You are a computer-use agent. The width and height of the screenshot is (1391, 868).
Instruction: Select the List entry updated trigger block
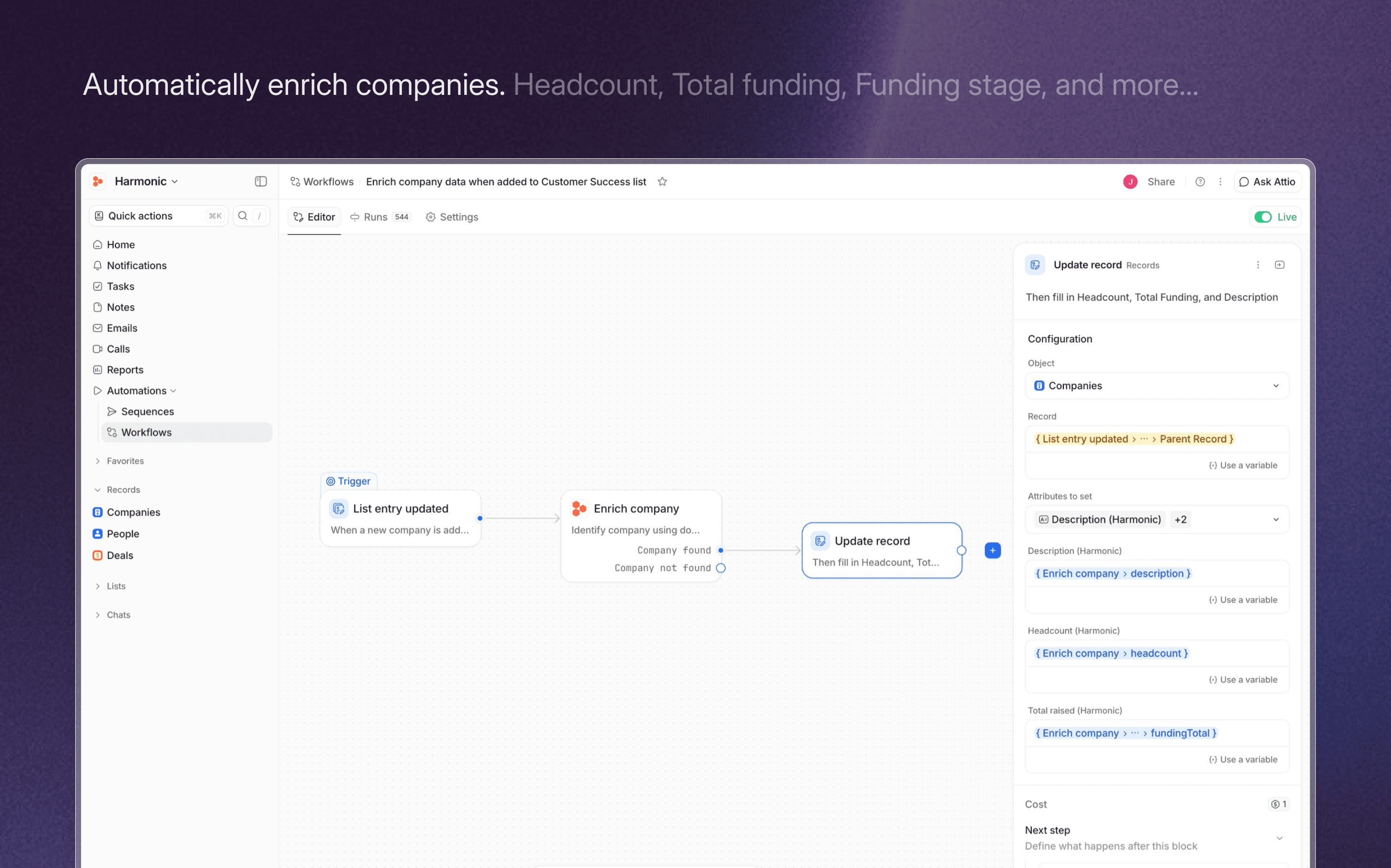tap(400, 518)
